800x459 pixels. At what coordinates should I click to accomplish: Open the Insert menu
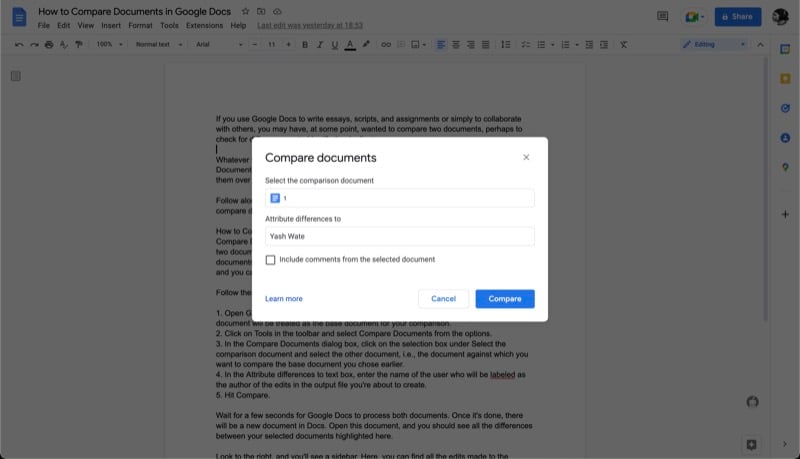click(111, 26)
